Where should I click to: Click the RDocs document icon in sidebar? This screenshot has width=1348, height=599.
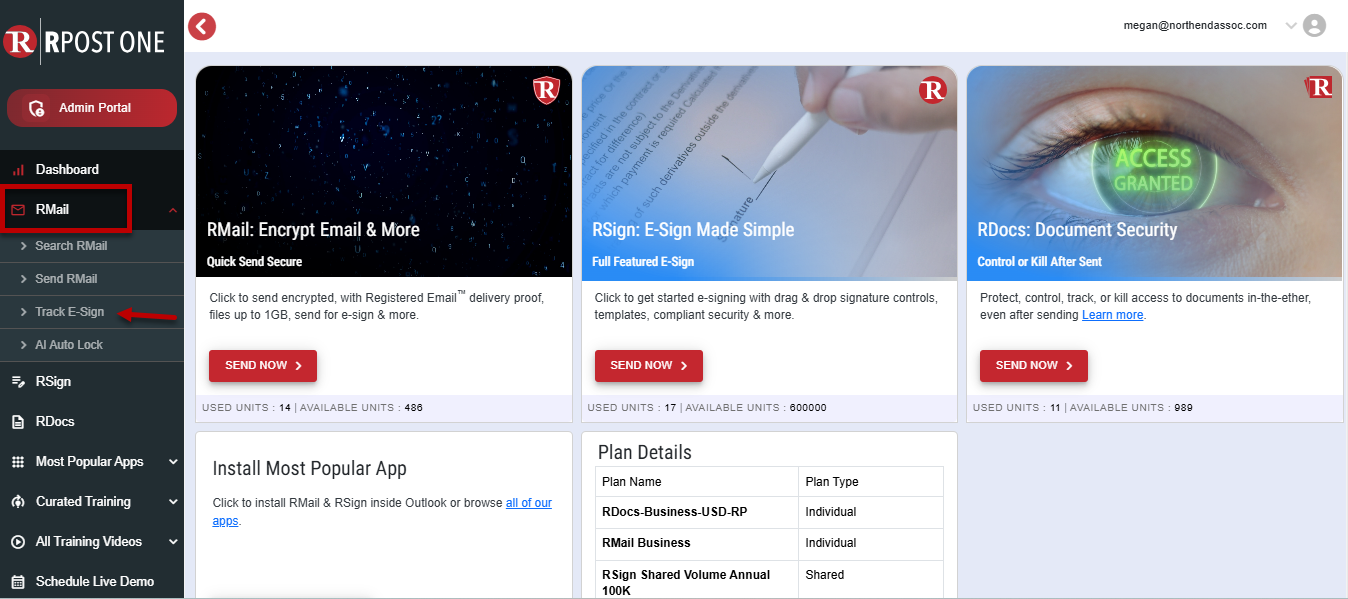(x=18, y=422)
